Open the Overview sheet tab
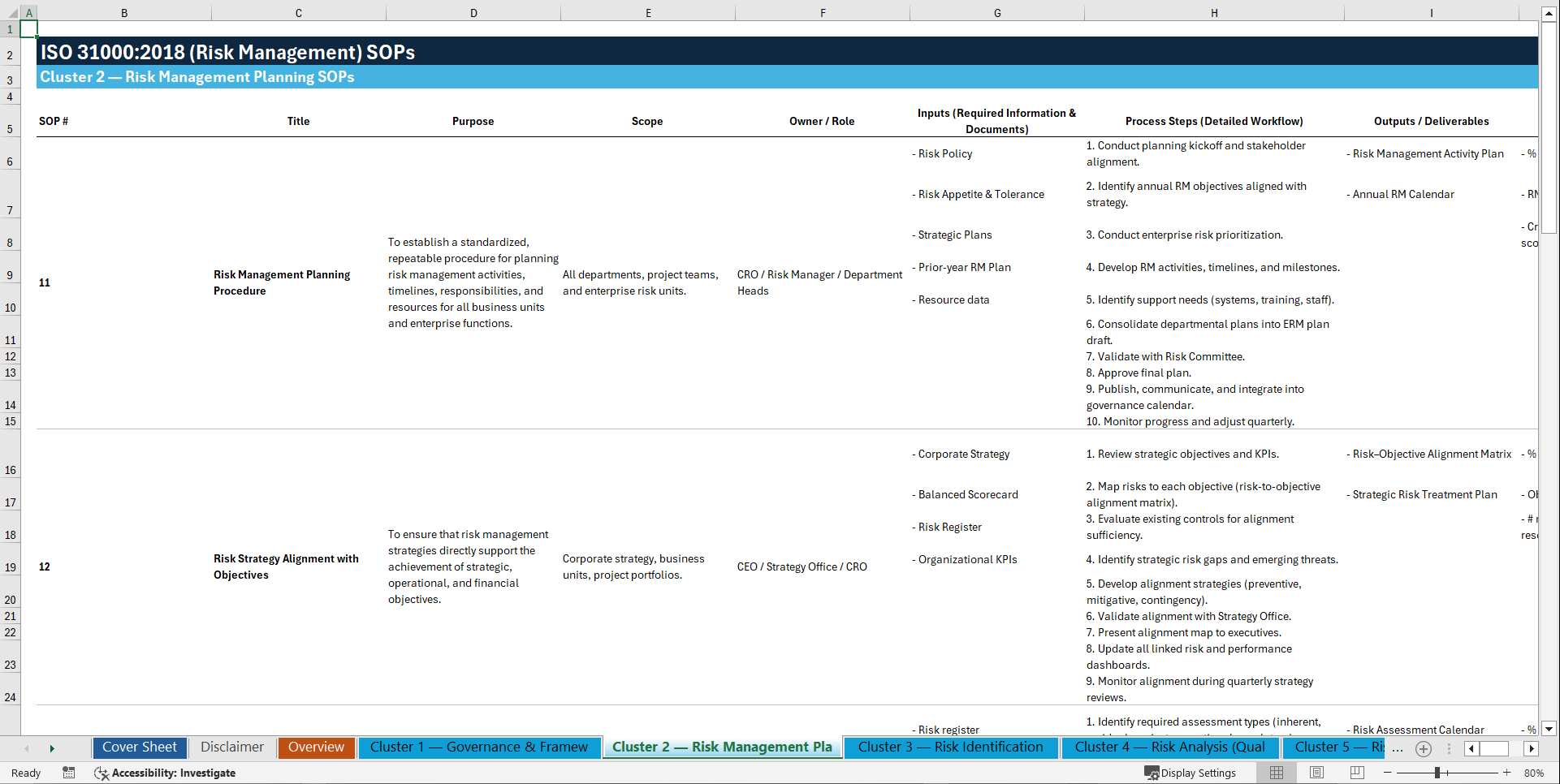Screen dimensions: 1560x784 316,747
